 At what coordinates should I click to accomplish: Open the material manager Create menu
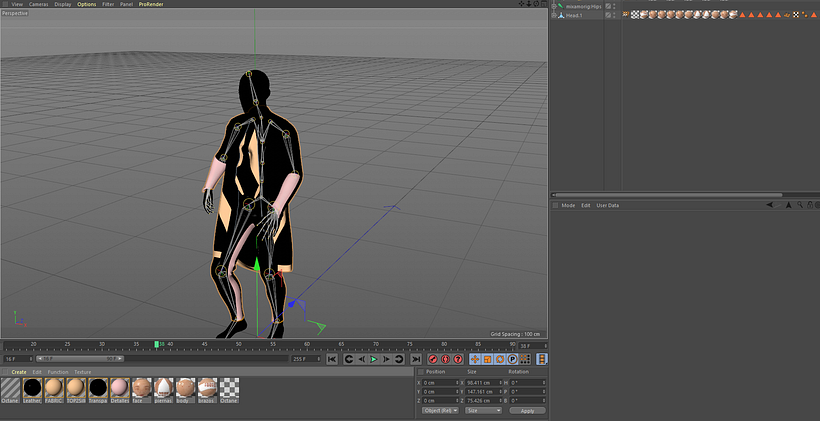click(19, 372)
